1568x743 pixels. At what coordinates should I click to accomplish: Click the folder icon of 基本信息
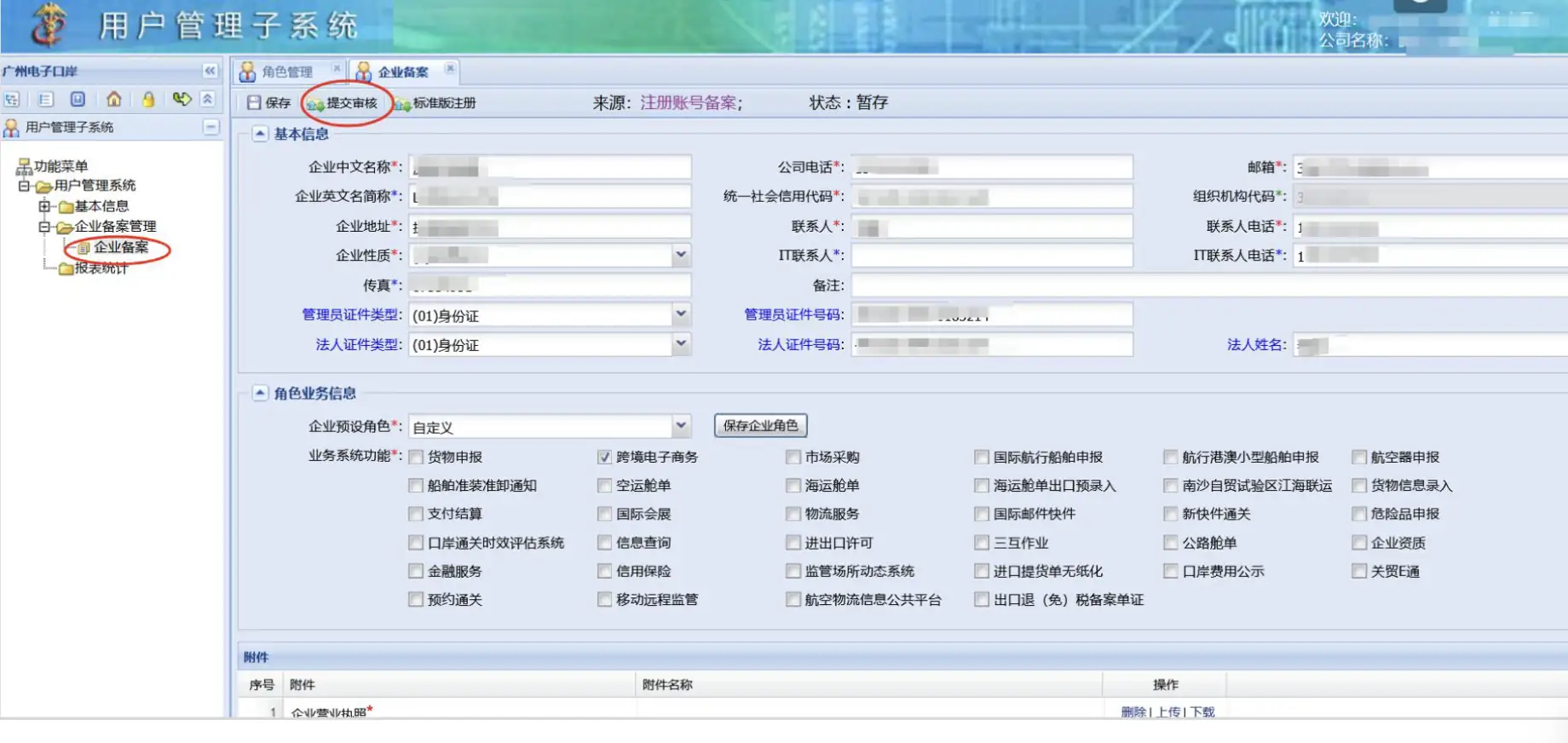[66, 206]
